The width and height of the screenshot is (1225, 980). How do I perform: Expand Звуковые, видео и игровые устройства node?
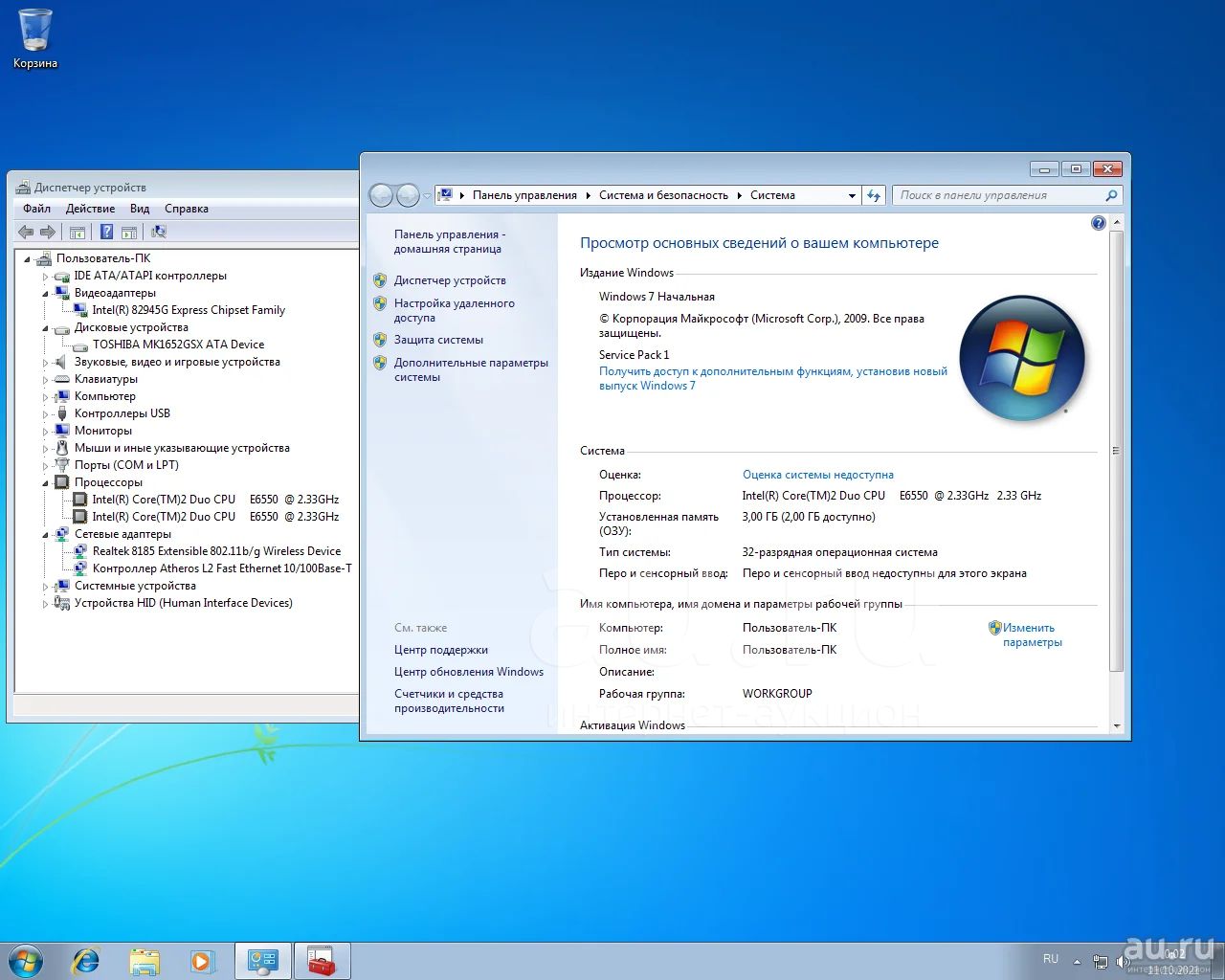[45, 363]
